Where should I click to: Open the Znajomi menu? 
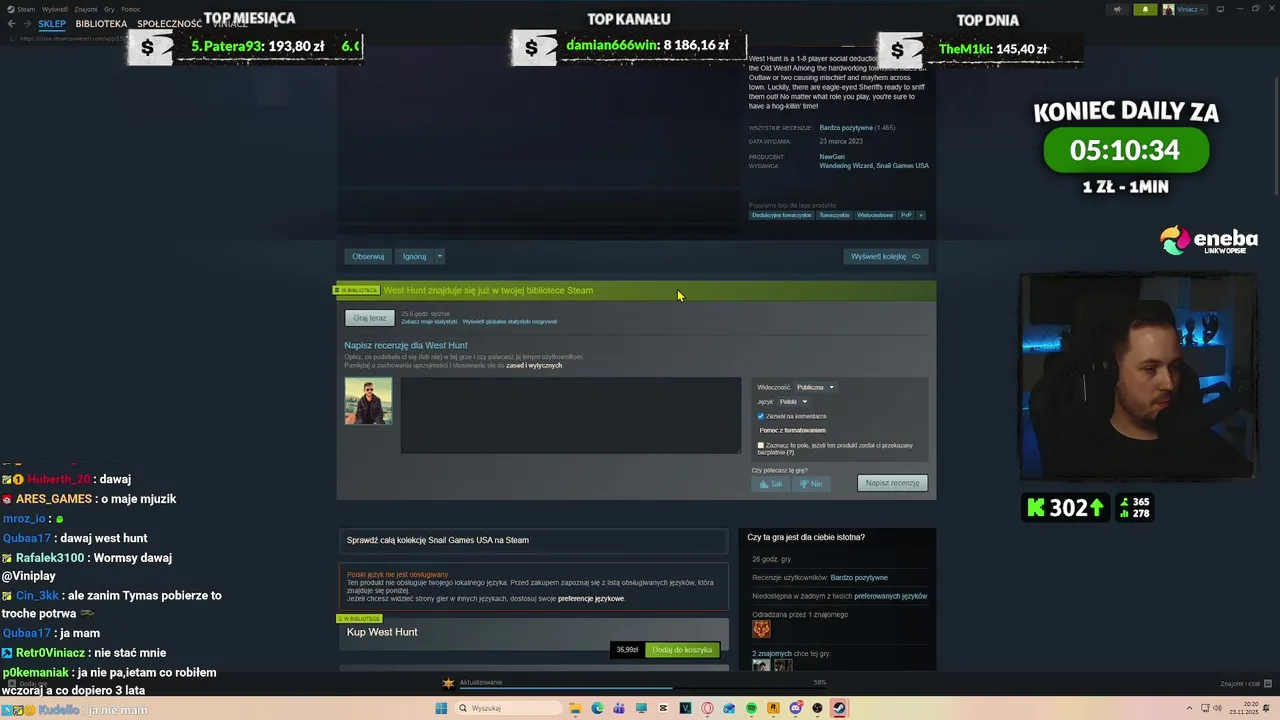point(86,9)
